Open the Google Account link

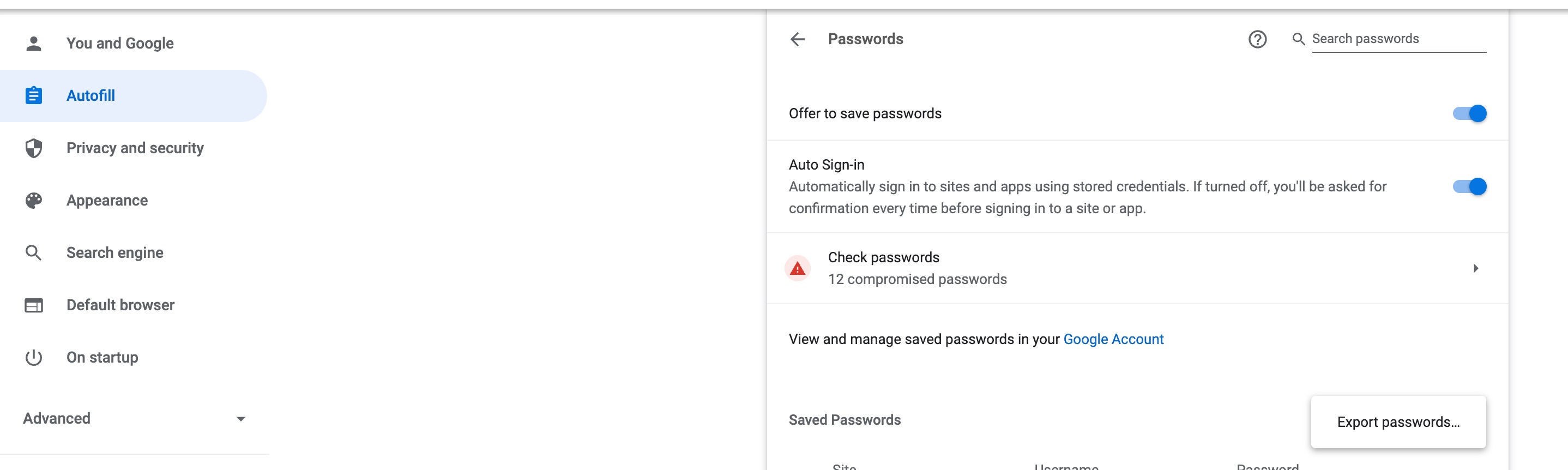pos(1113,339)
